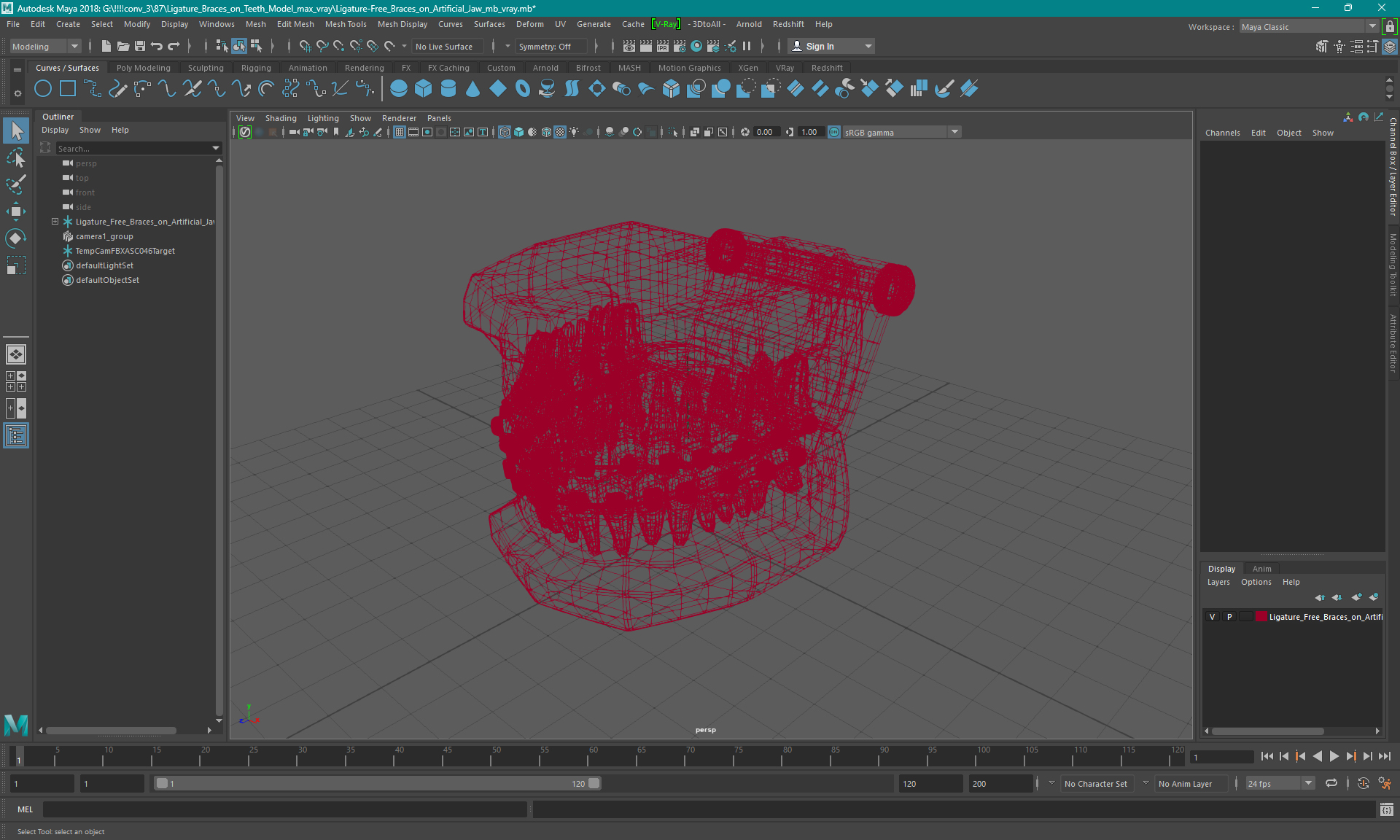This screenshot has width=1400, height=840.
Task: Open the No Character Set dropdown
Action: tap(1096, 783)
